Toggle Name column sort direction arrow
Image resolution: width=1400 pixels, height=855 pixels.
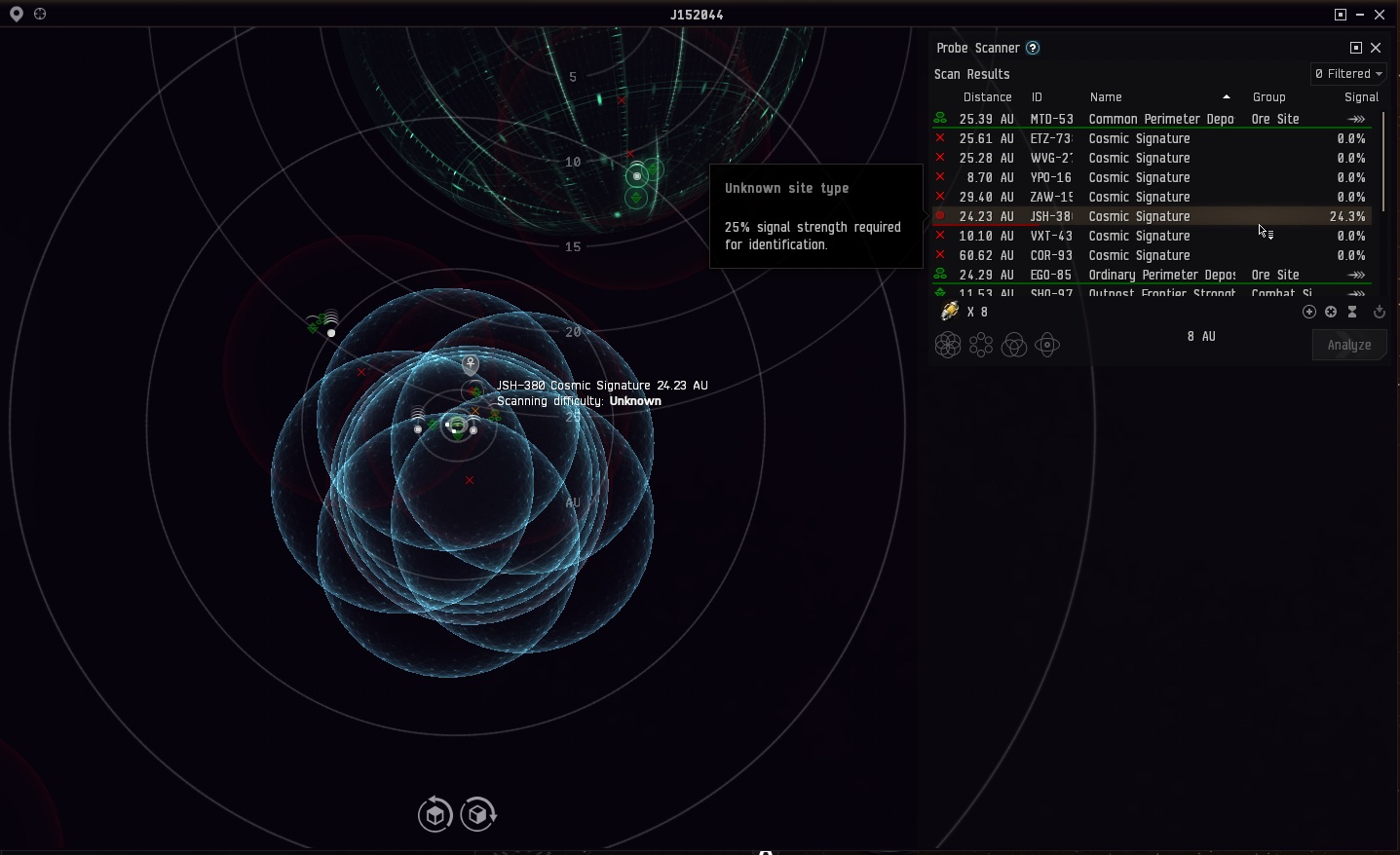click(x=1227, y=97)
